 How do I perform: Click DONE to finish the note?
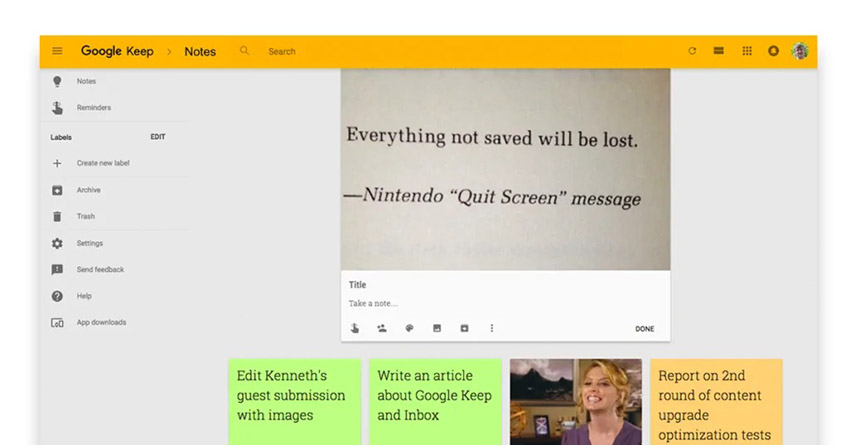coord(645,329)
